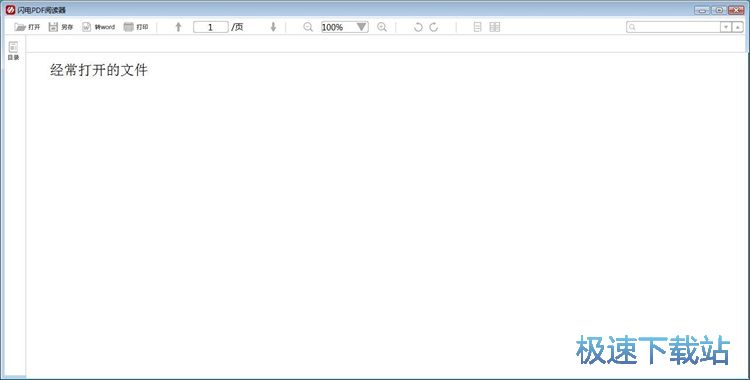Image resolution: width=750 pixels, height=380 pixels.
Task: Rotate page clockwise
Action: (434, 27)
